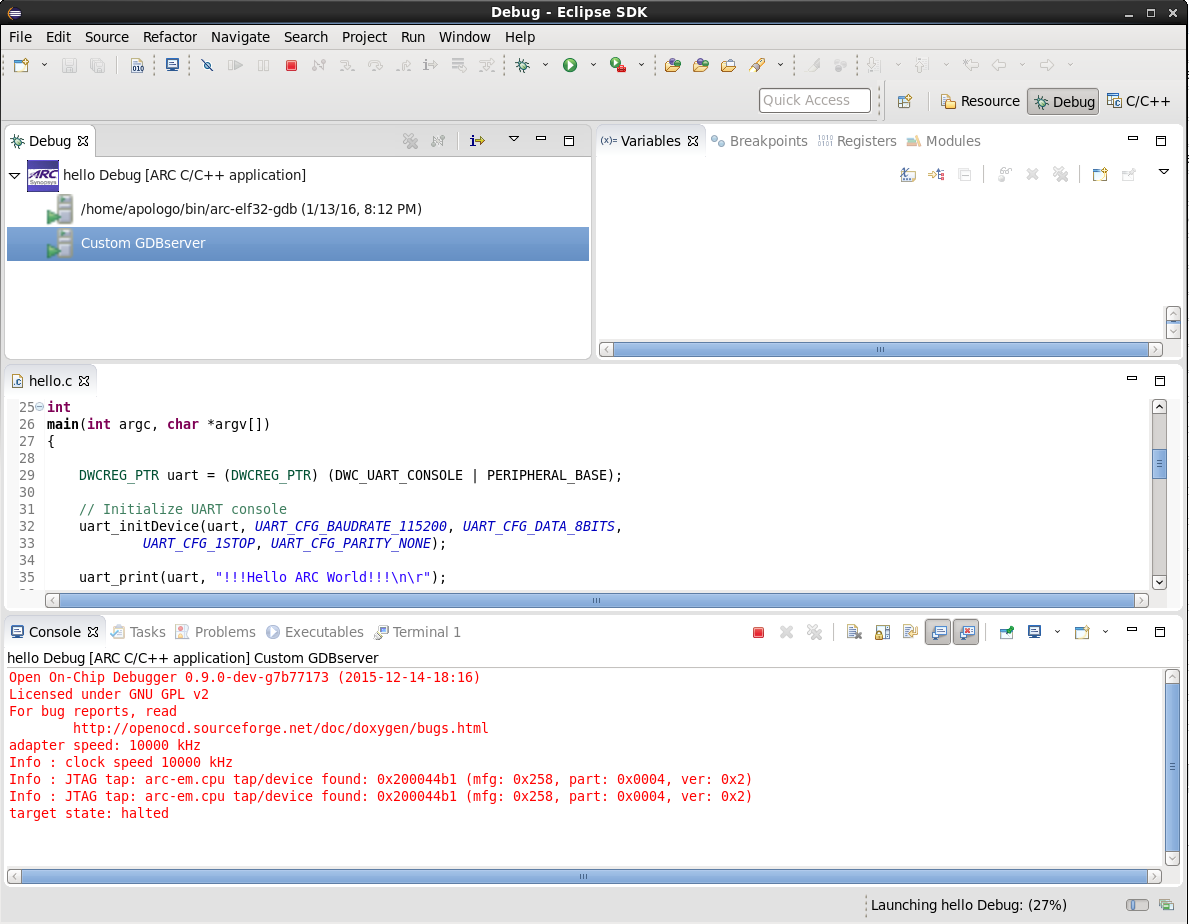Click the Run External Tools icon

(x=618, y=65)
